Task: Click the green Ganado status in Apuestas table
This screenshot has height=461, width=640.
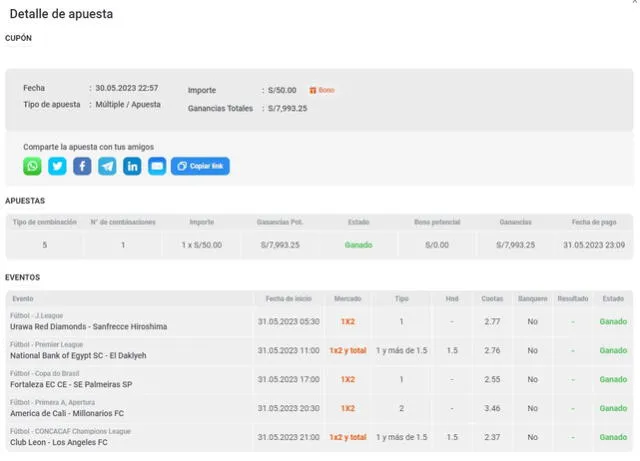Action: 358,245
